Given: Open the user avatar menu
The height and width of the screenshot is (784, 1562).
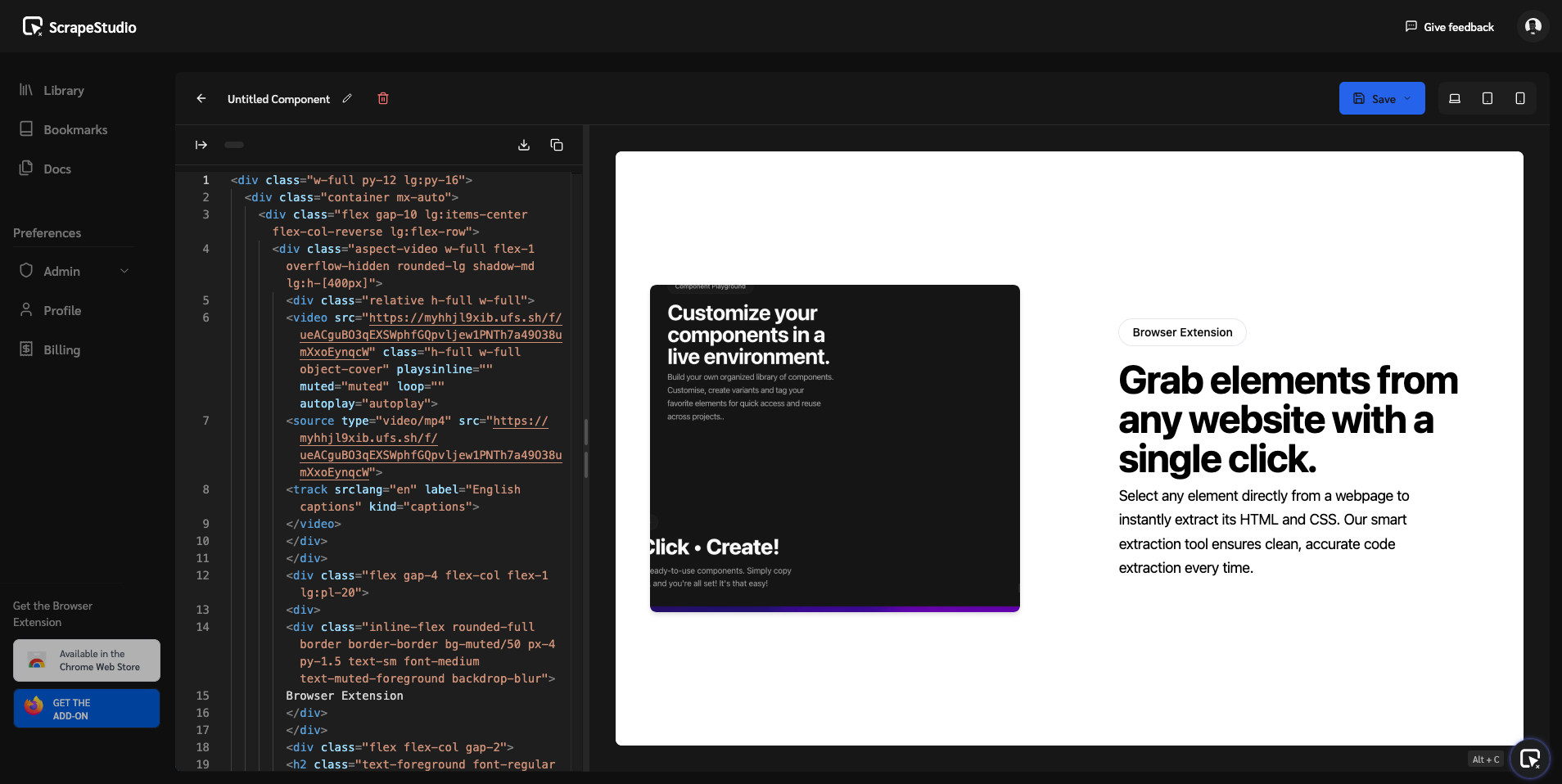Looking at the screenshot, I should [1533, 26].
